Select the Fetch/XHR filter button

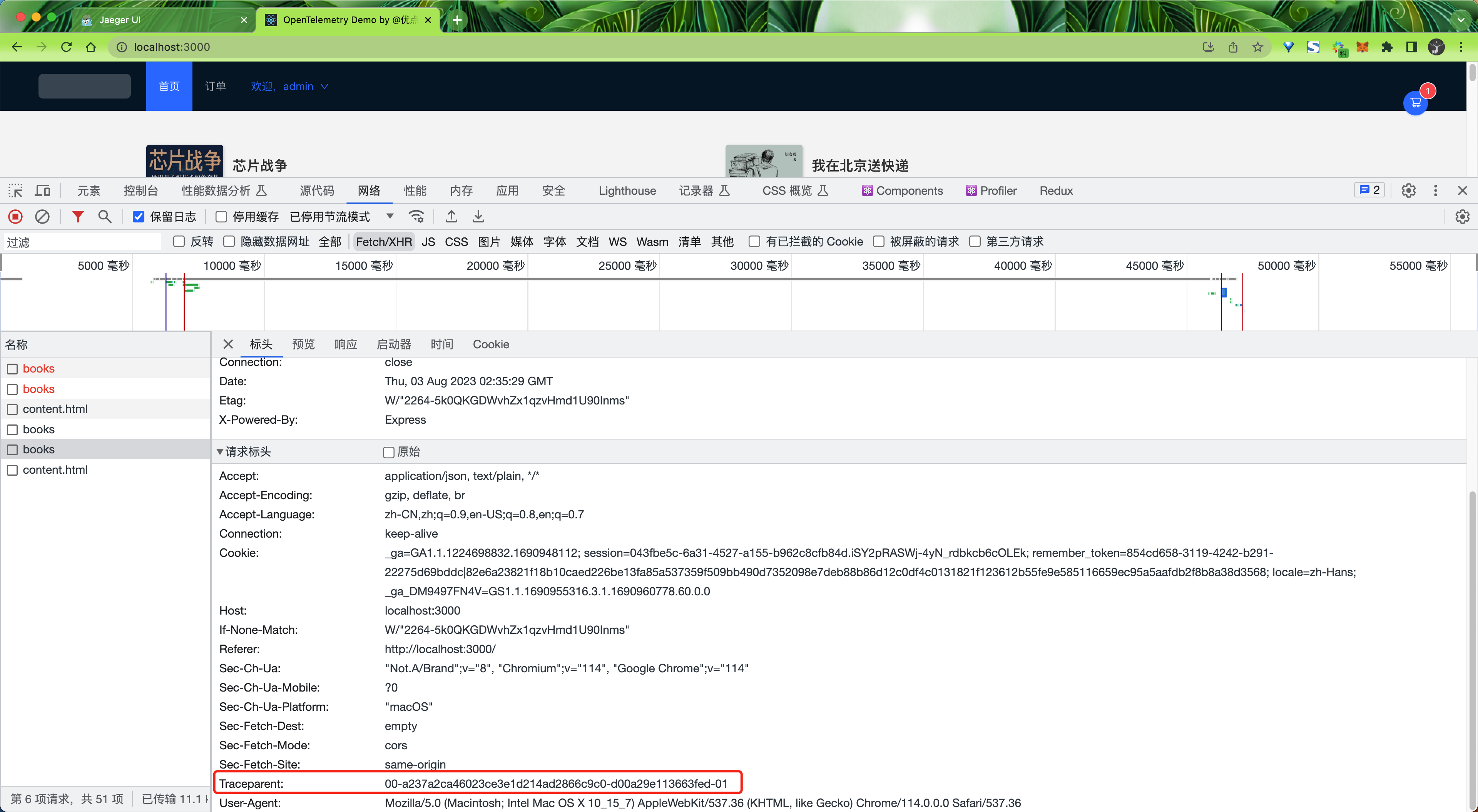(384, 242)
